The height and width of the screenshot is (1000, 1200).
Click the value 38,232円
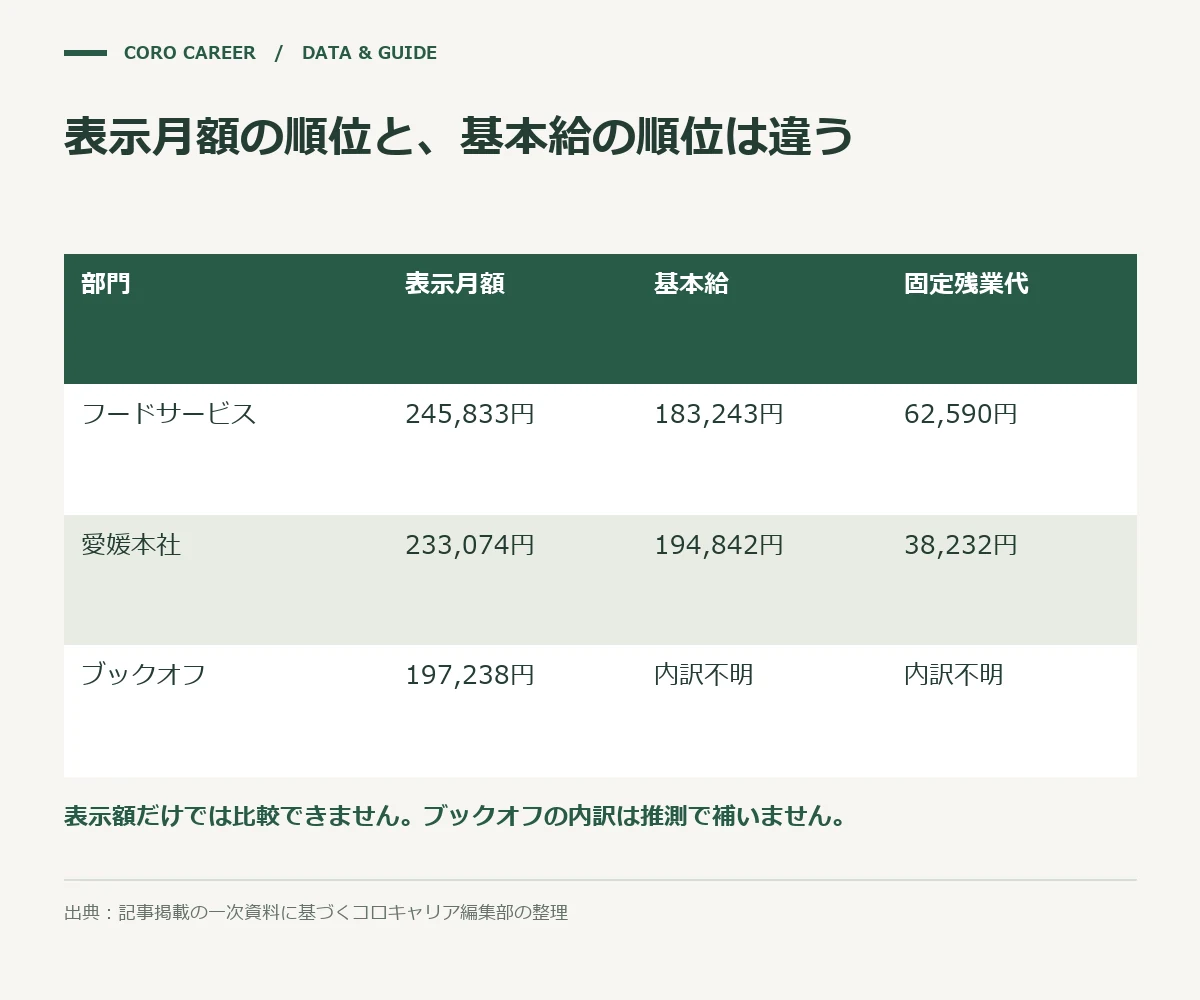961,545
